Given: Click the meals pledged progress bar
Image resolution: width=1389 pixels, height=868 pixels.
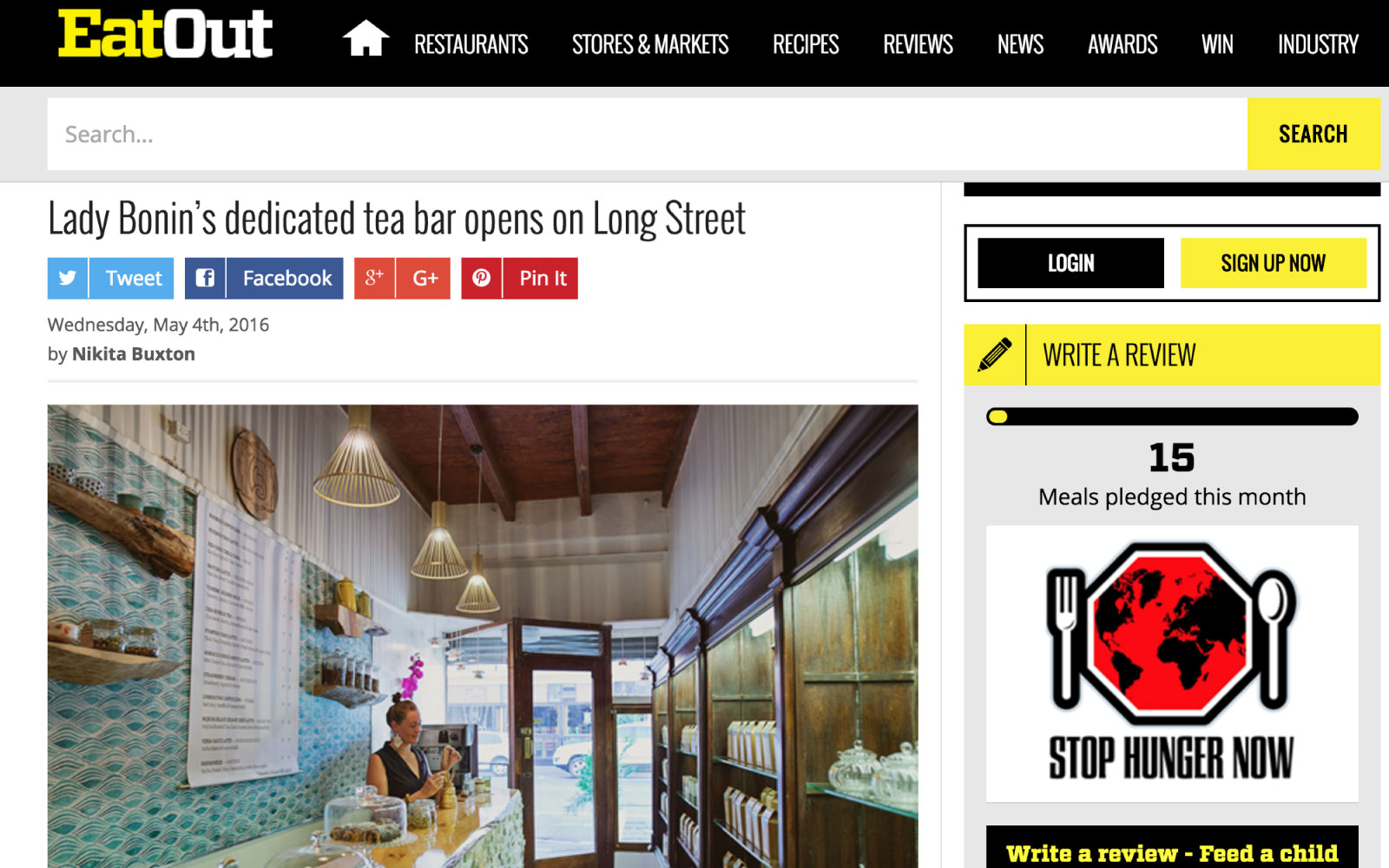Looking at the screenshot, I should [1172, 417].
